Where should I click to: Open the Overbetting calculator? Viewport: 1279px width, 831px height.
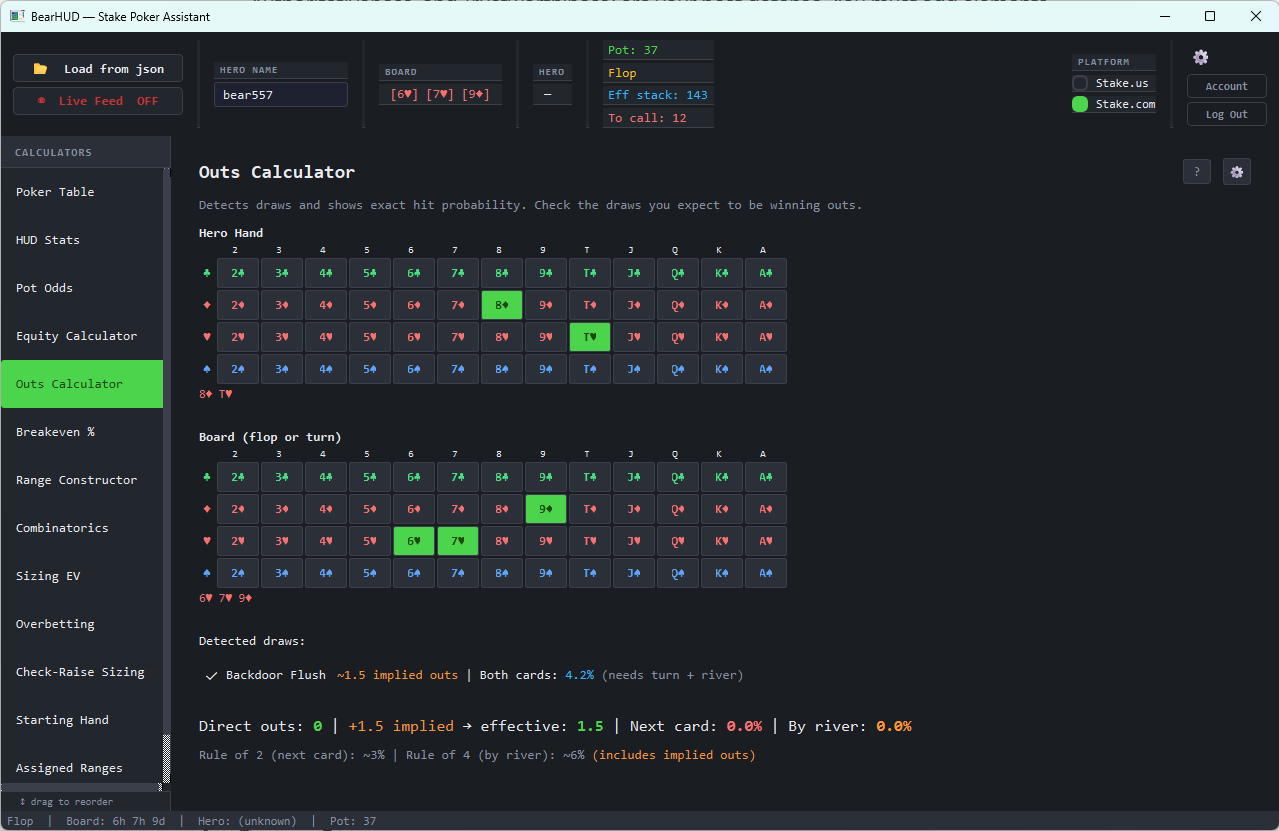point(82,624)
